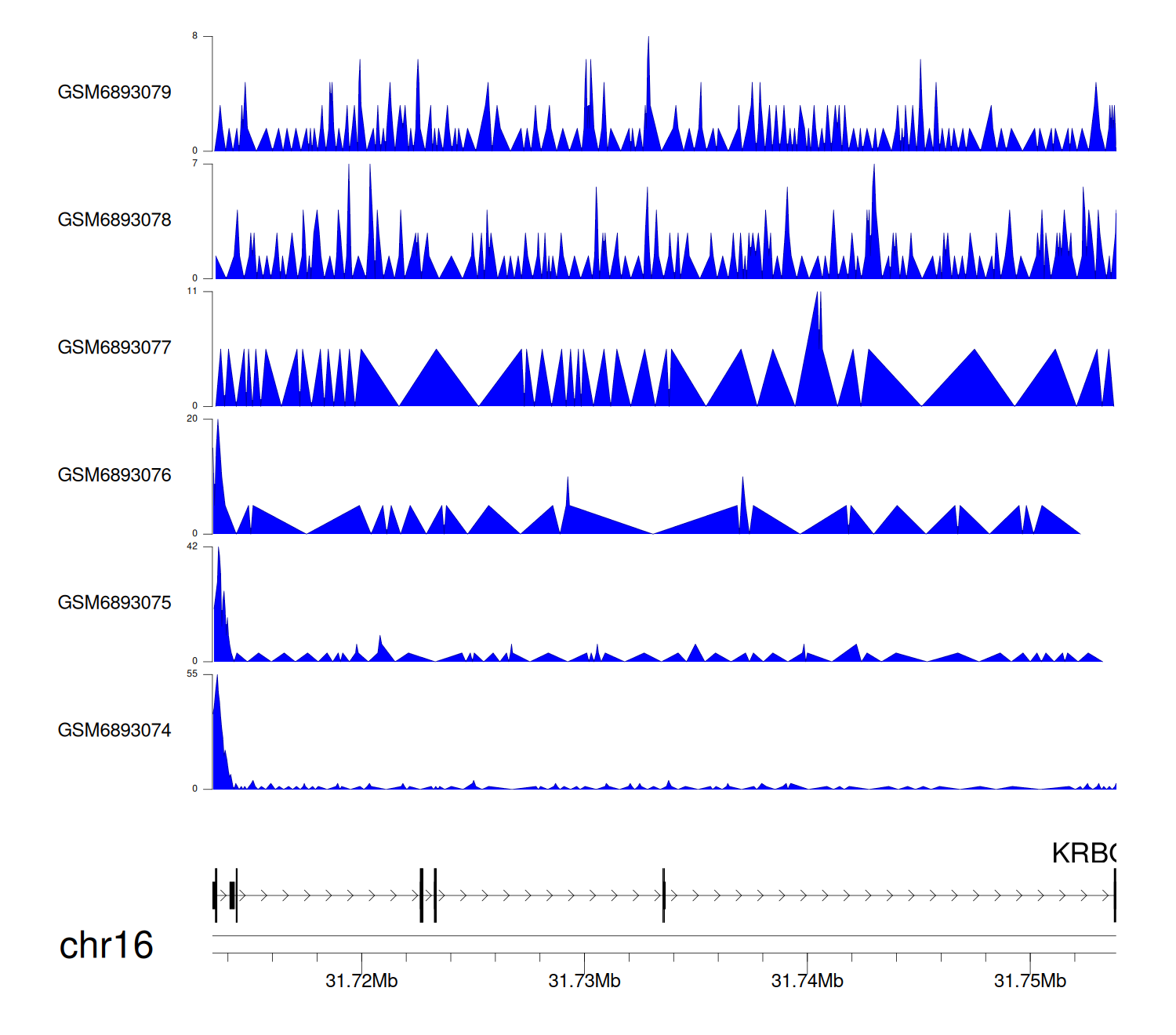1176x1035 pixels.
Task: Click y-axis maximum value 11
Action: point(192,291)
